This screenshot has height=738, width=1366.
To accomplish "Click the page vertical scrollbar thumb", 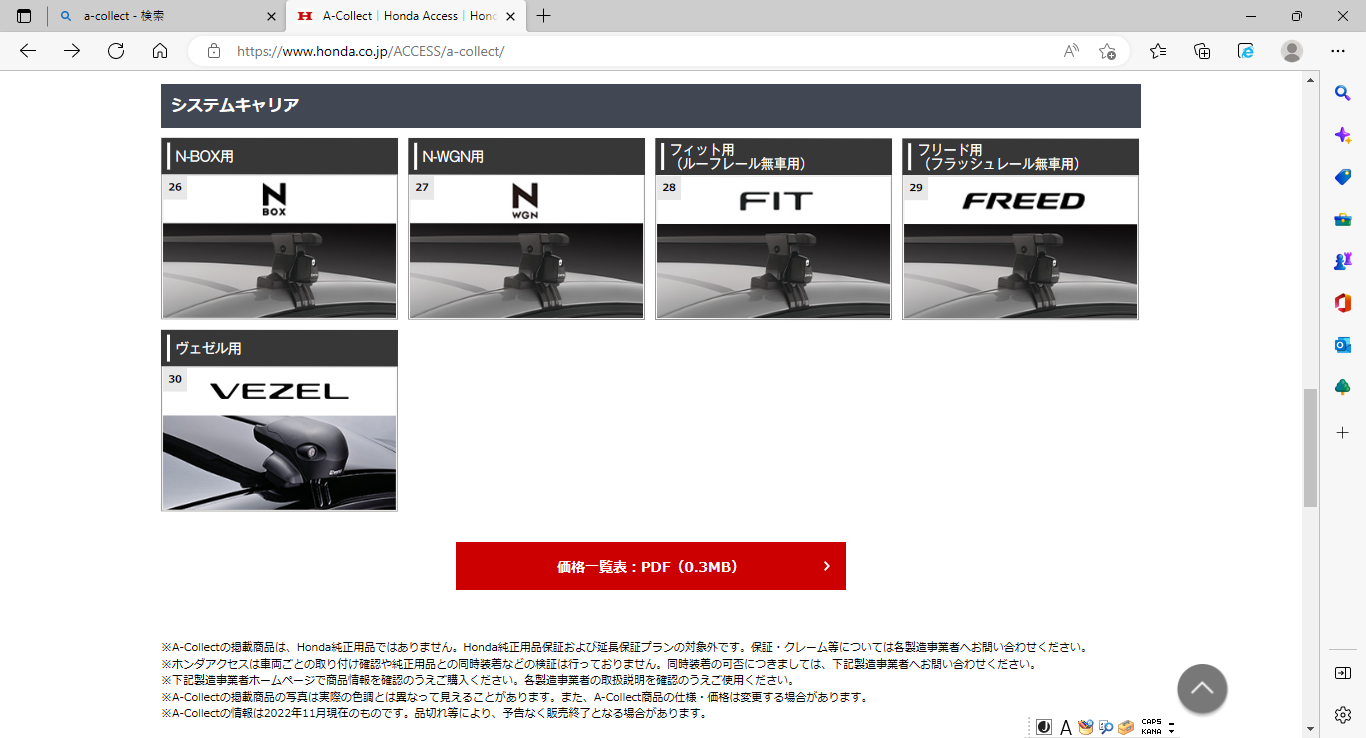I will coord(1310,448).
